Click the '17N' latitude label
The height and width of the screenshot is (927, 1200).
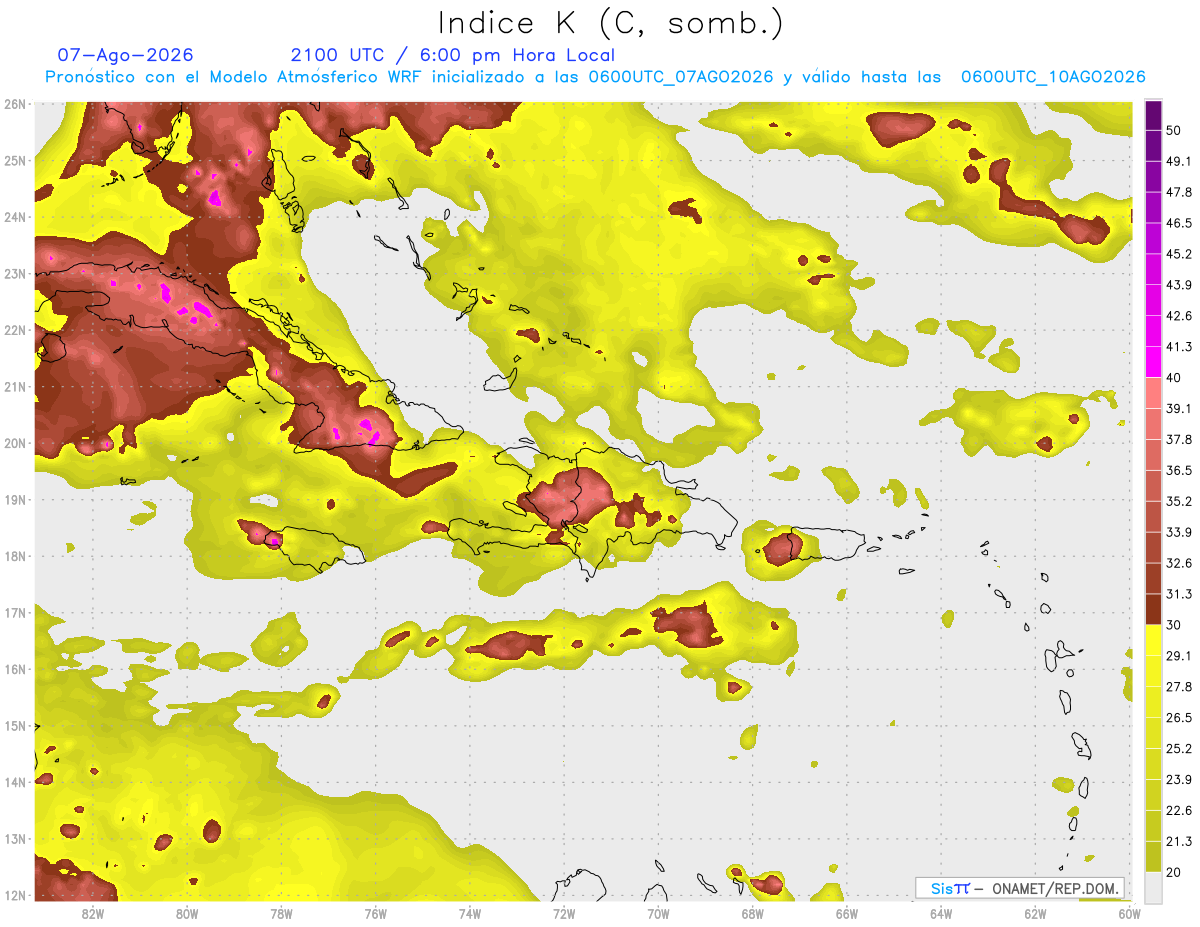[x=14, y=613]
